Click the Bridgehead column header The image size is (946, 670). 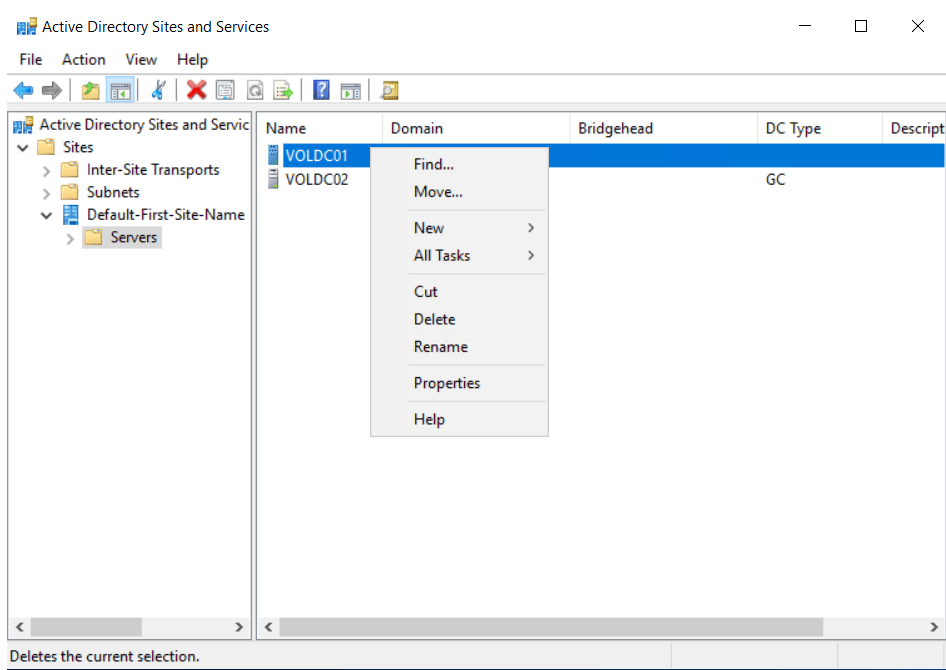click(615, 128)
